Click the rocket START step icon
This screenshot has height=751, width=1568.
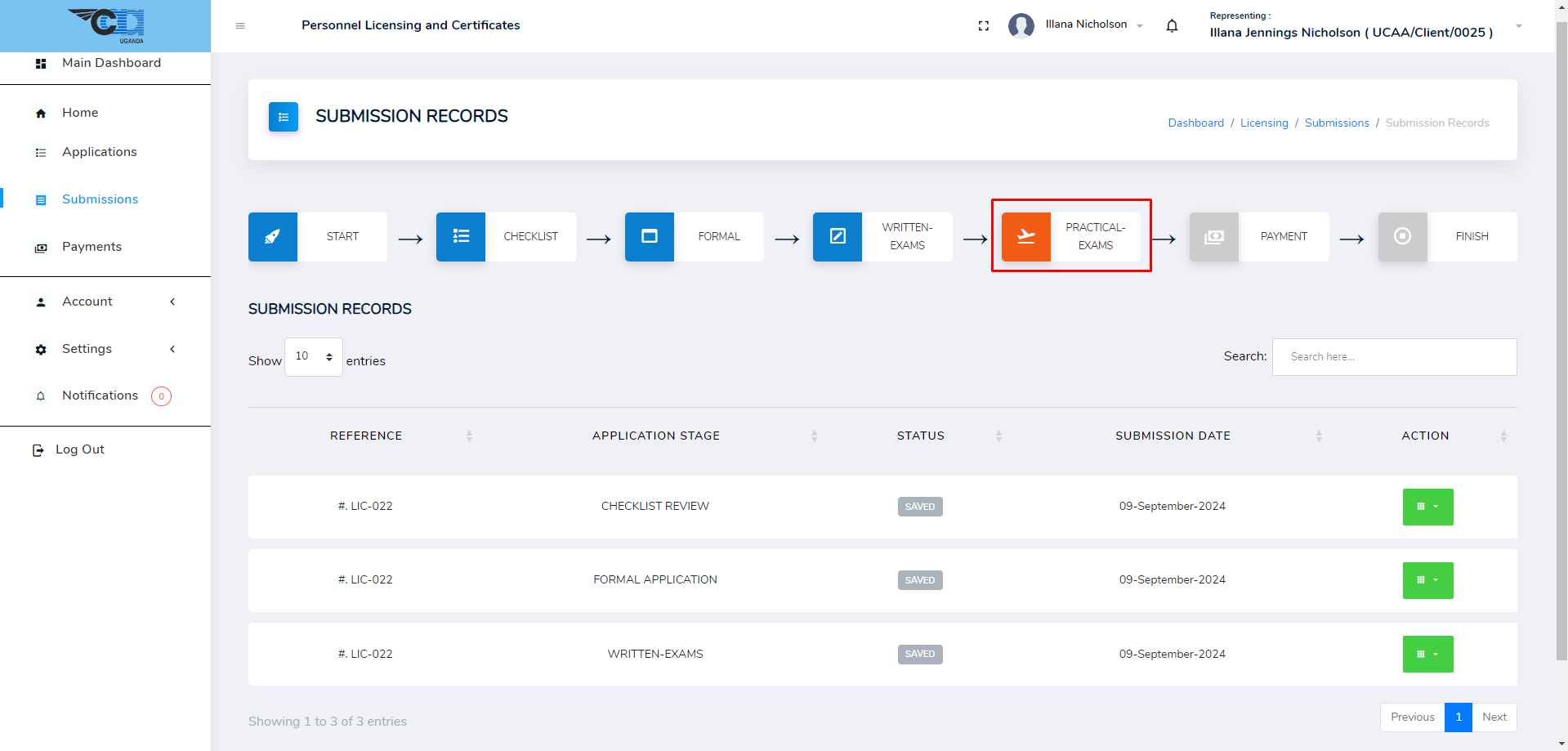point(272,236)
